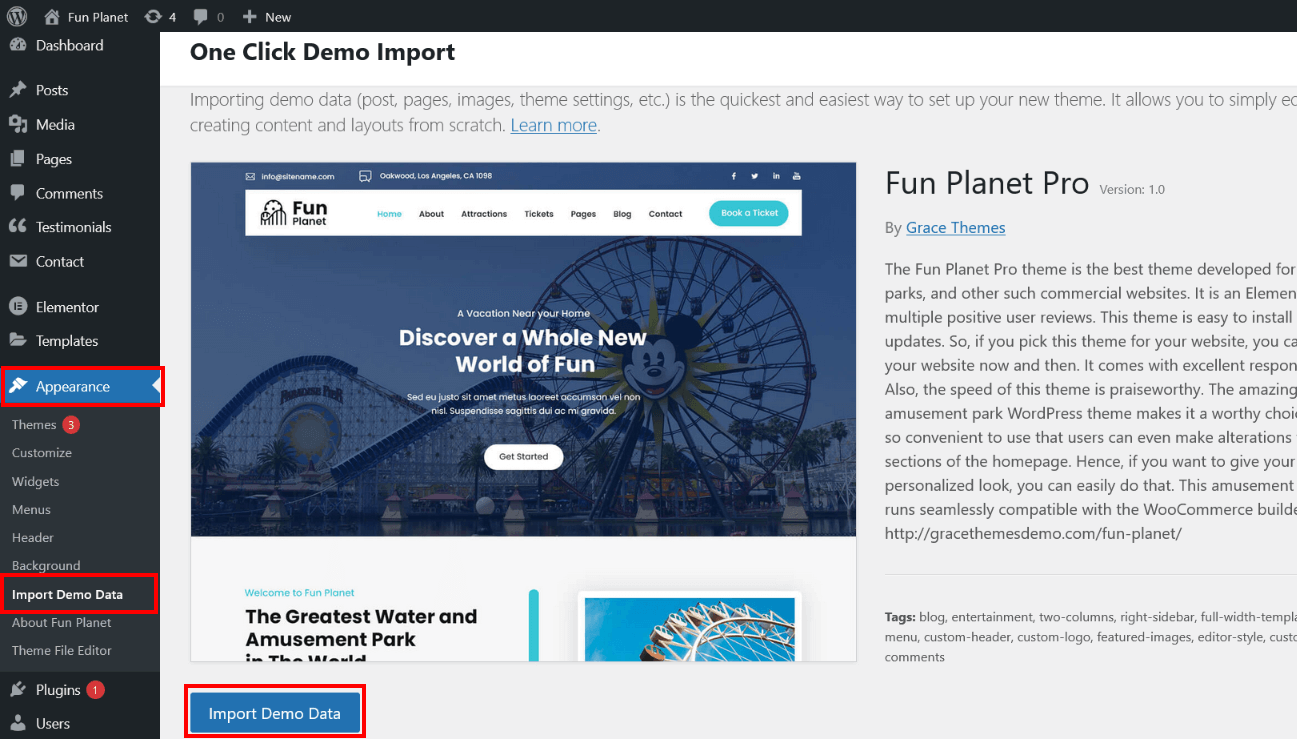Open Widgets submenu item
The height and width of the screenshot is (739, 1297).
36,481
